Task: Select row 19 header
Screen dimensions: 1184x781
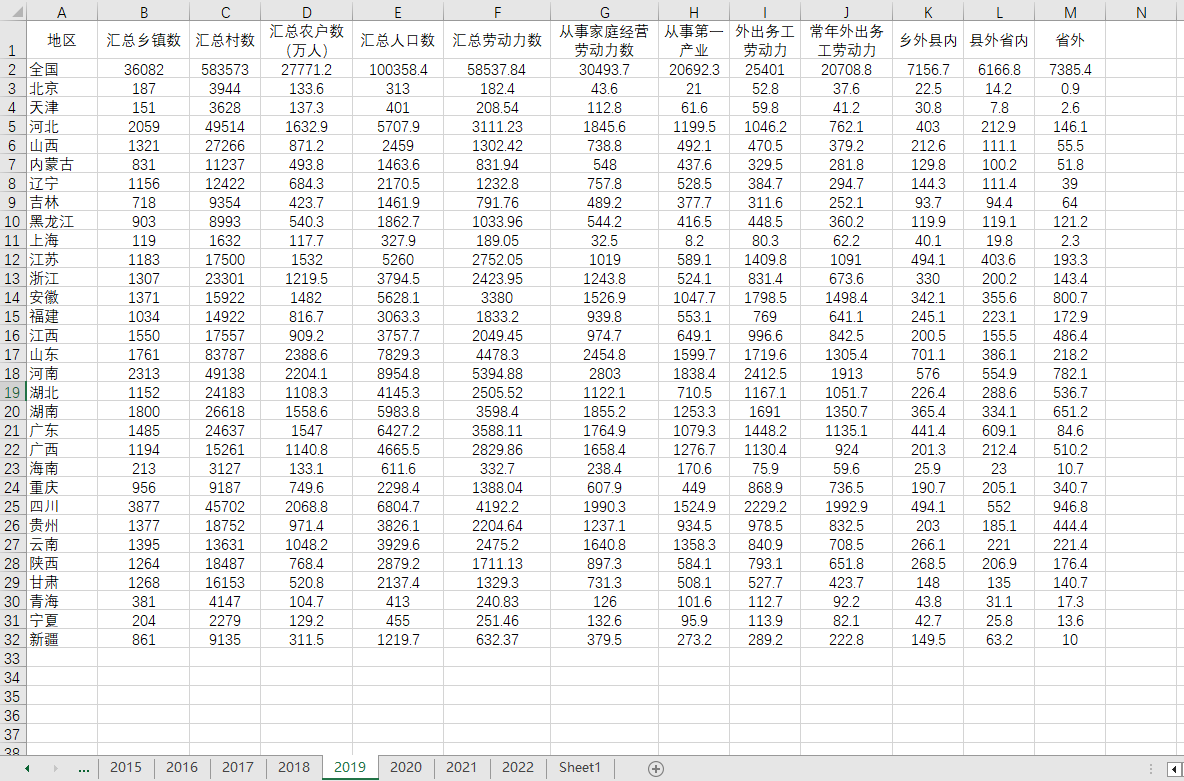Action: tap(13, 392)
